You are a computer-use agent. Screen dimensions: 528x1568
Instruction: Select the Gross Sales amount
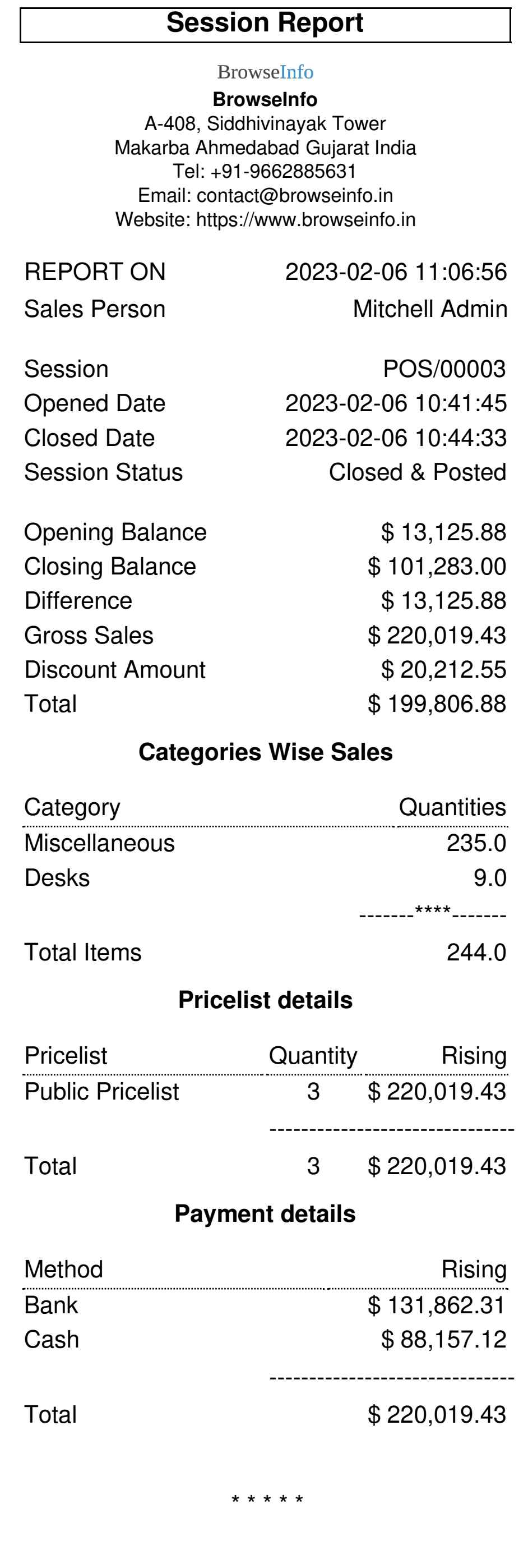437,636
